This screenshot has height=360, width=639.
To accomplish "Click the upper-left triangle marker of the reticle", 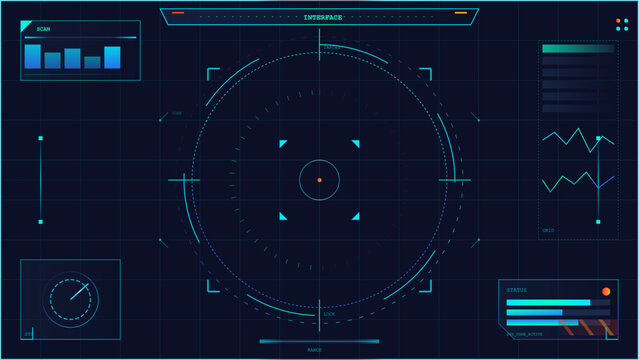I will coord(283,143).
